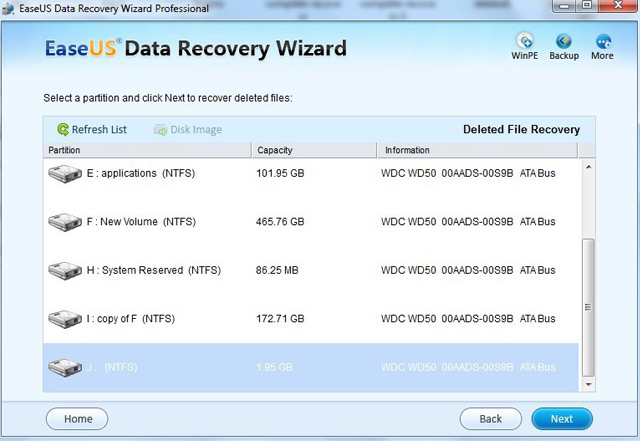The height and width of the screenshot is (441, 640).
Task: Click the Disk Image icon
Action: pos(160,130)
